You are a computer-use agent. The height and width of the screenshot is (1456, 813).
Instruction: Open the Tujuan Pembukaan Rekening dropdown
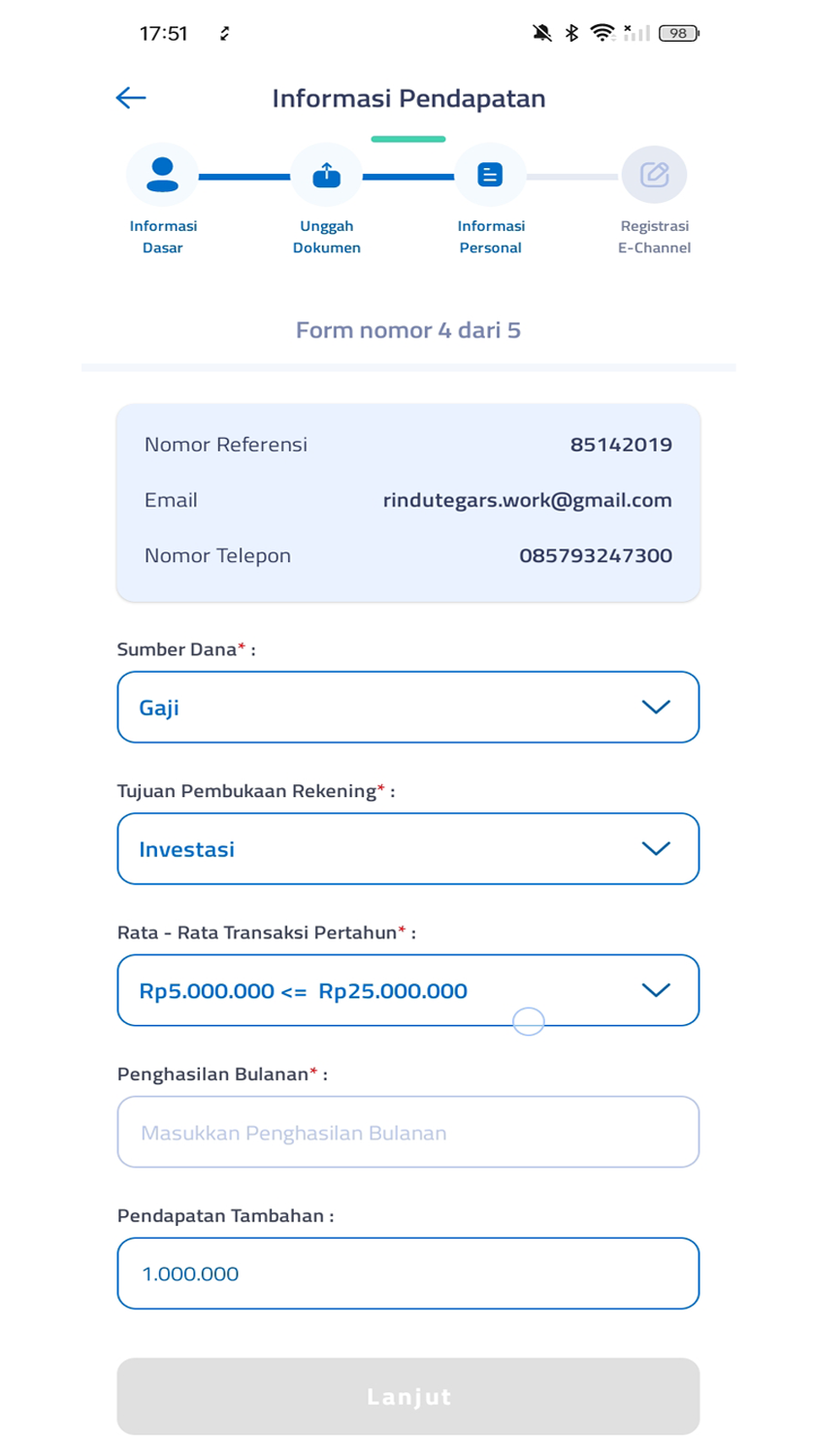pyautogui.click(x=408, y=848)
